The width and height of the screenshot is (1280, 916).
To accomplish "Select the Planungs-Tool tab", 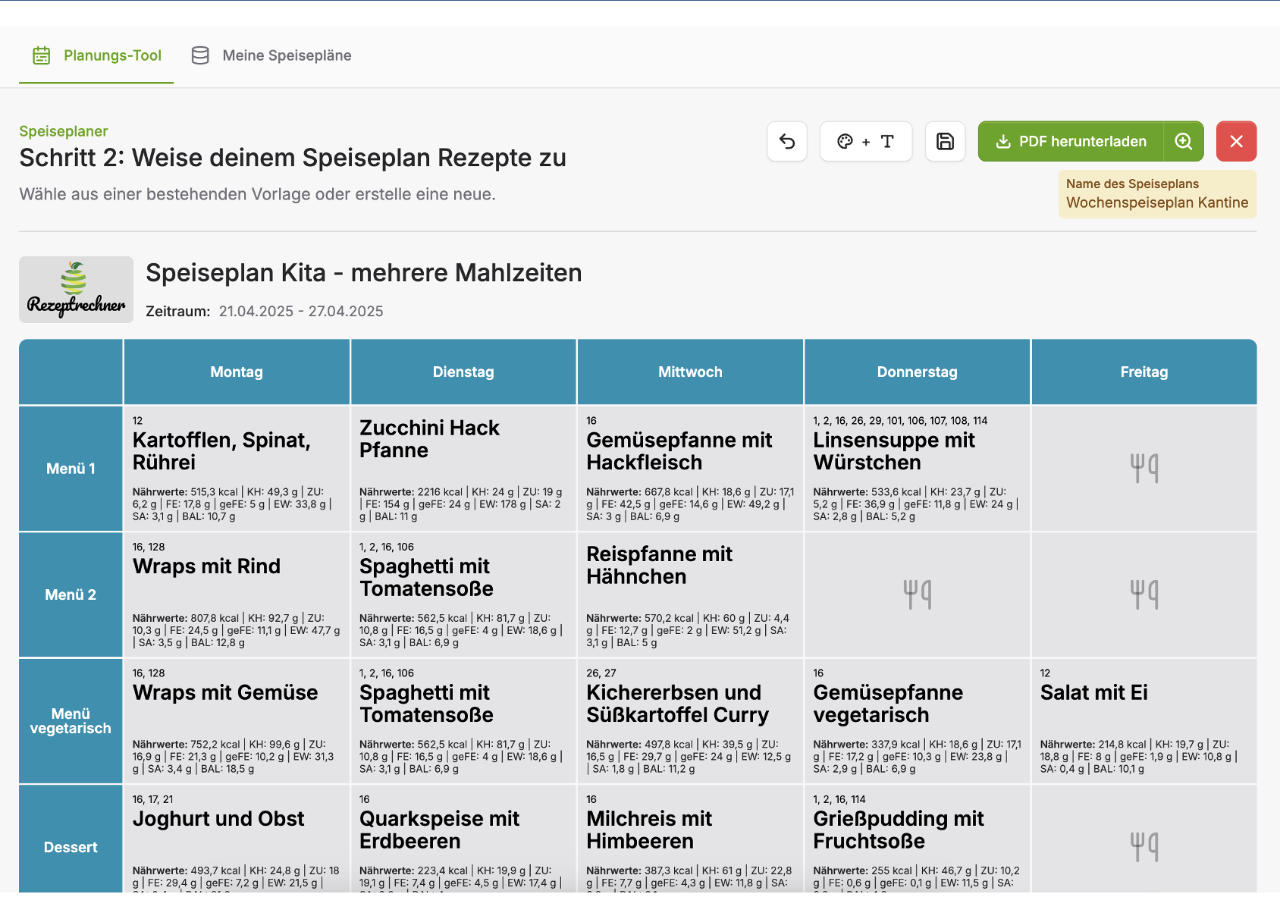I will (97, 56).
